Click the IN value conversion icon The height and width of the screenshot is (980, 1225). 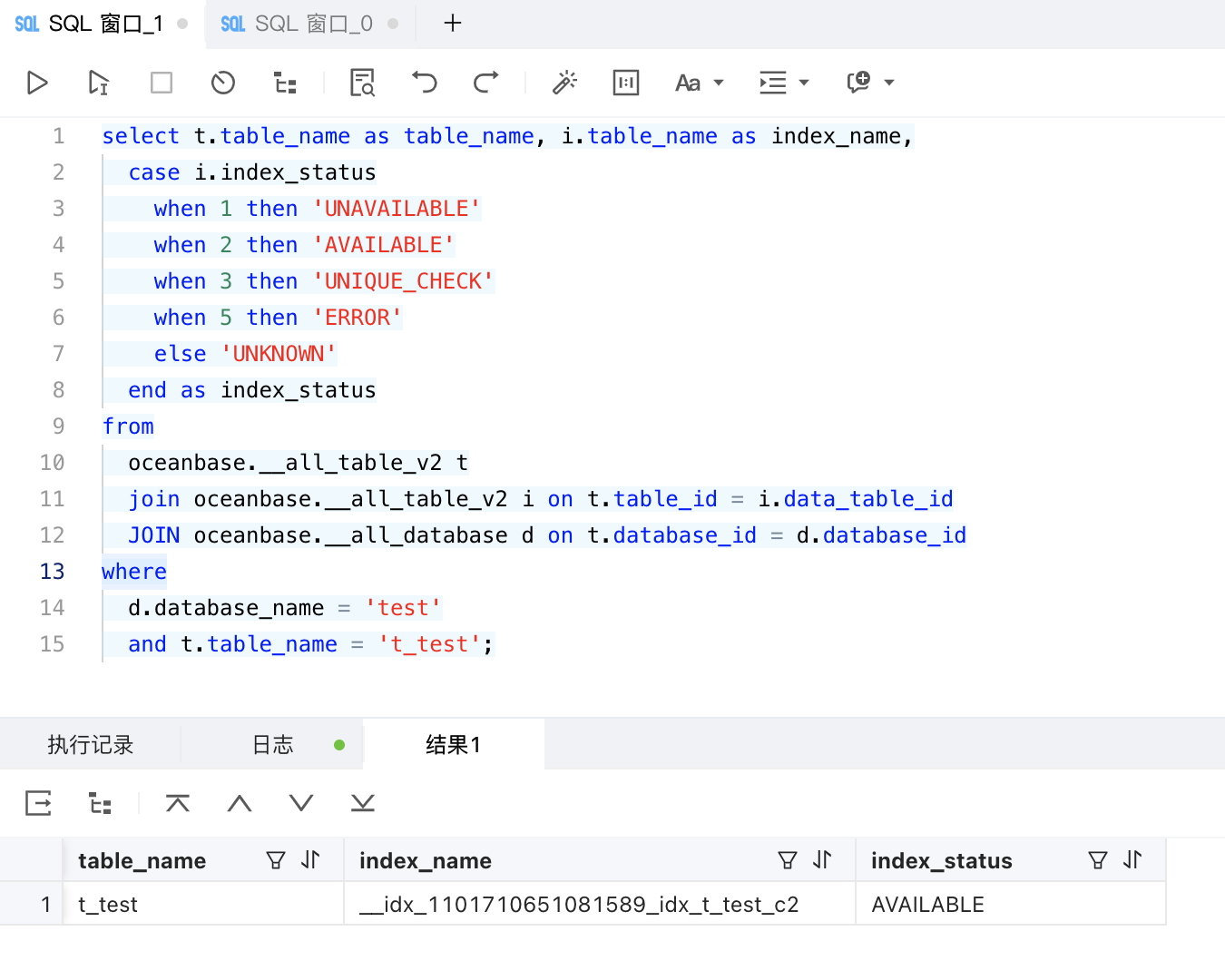click(626, 83)
